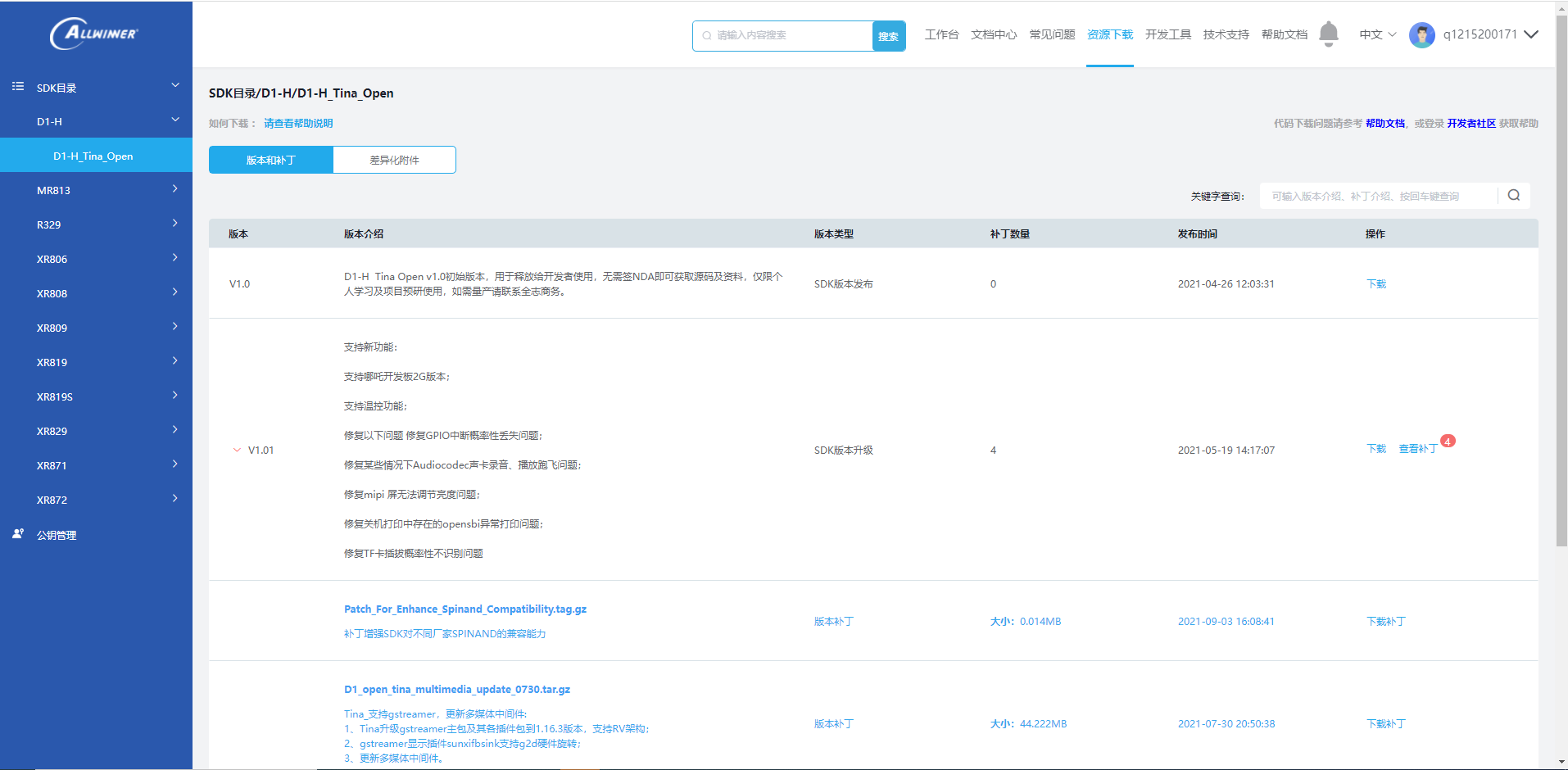The width and height of the screenshot is (1568, 770).
Task: Open the 文档中心 menu item
Action: (x=994, y=34)
